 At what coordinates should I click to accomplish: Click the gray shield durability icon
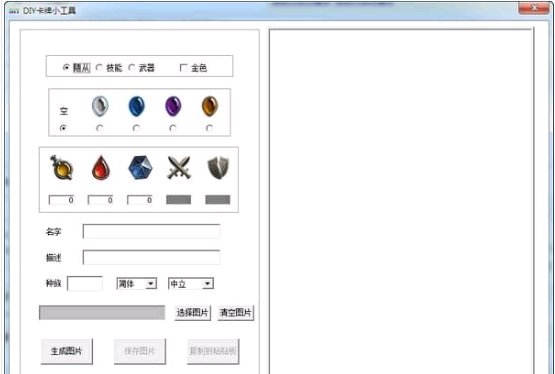click(x=218, y=168)
